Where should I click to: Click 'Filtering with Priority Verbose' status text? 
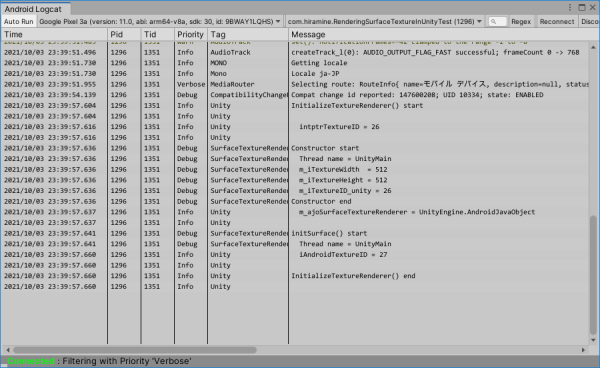(127, 361)
